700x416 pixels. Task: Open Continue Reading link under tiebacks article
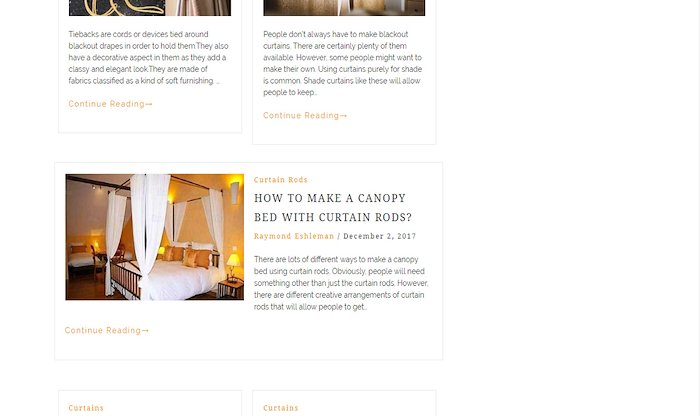[x=110, y=104]
